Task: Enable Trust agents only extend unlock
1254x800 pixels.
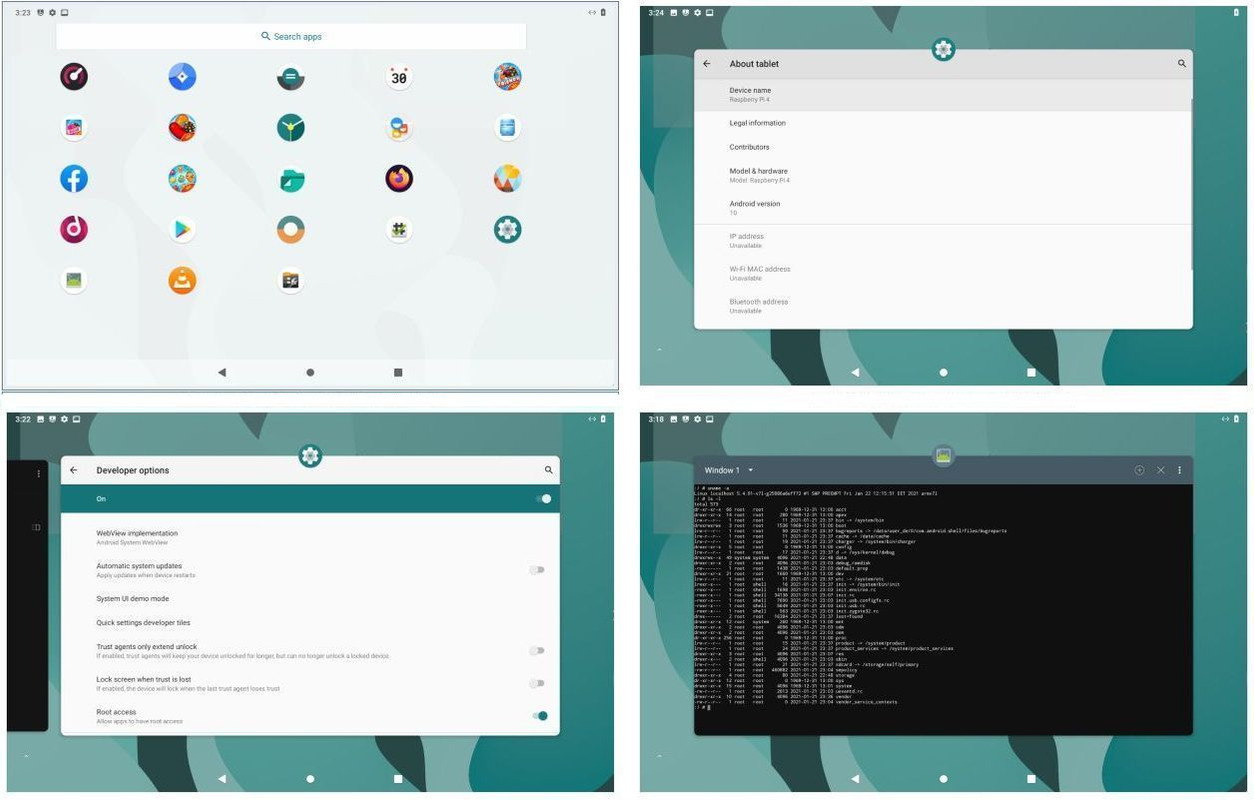Action: click(538, 651)
